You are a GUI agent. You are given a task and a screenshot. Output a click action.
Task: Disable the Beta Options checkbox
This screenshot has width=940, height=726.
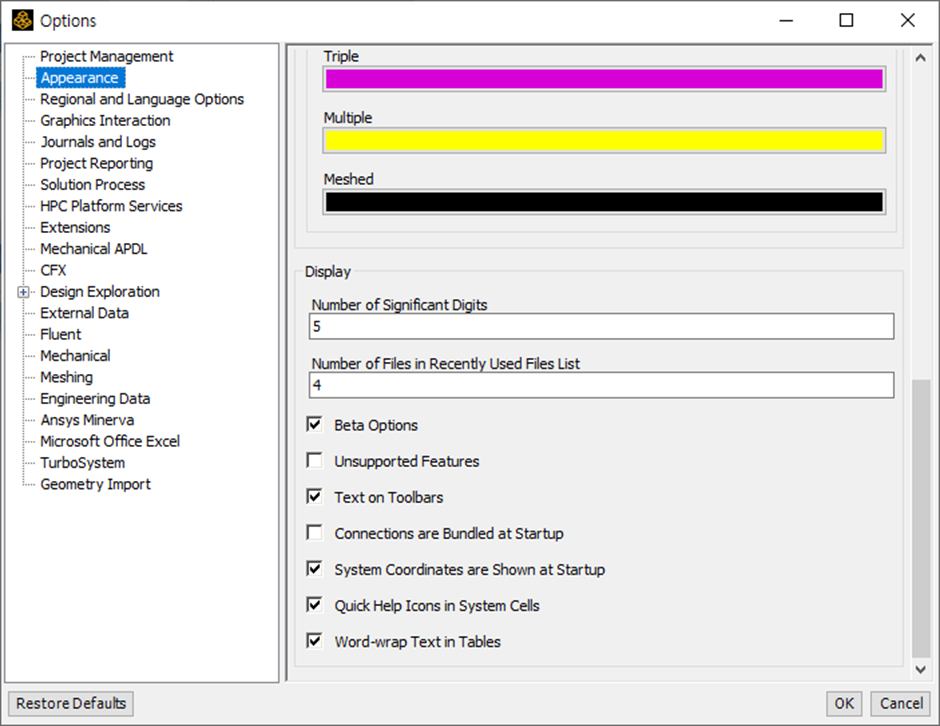click(314, 424)
